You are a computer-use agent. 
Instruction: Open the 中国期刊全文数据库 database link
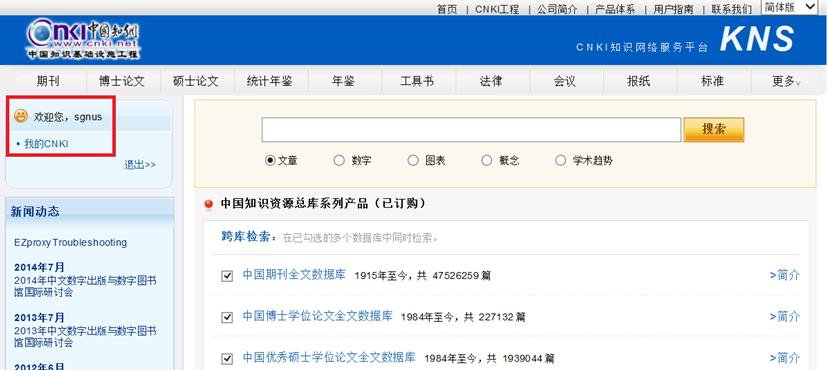pos(294,274)
